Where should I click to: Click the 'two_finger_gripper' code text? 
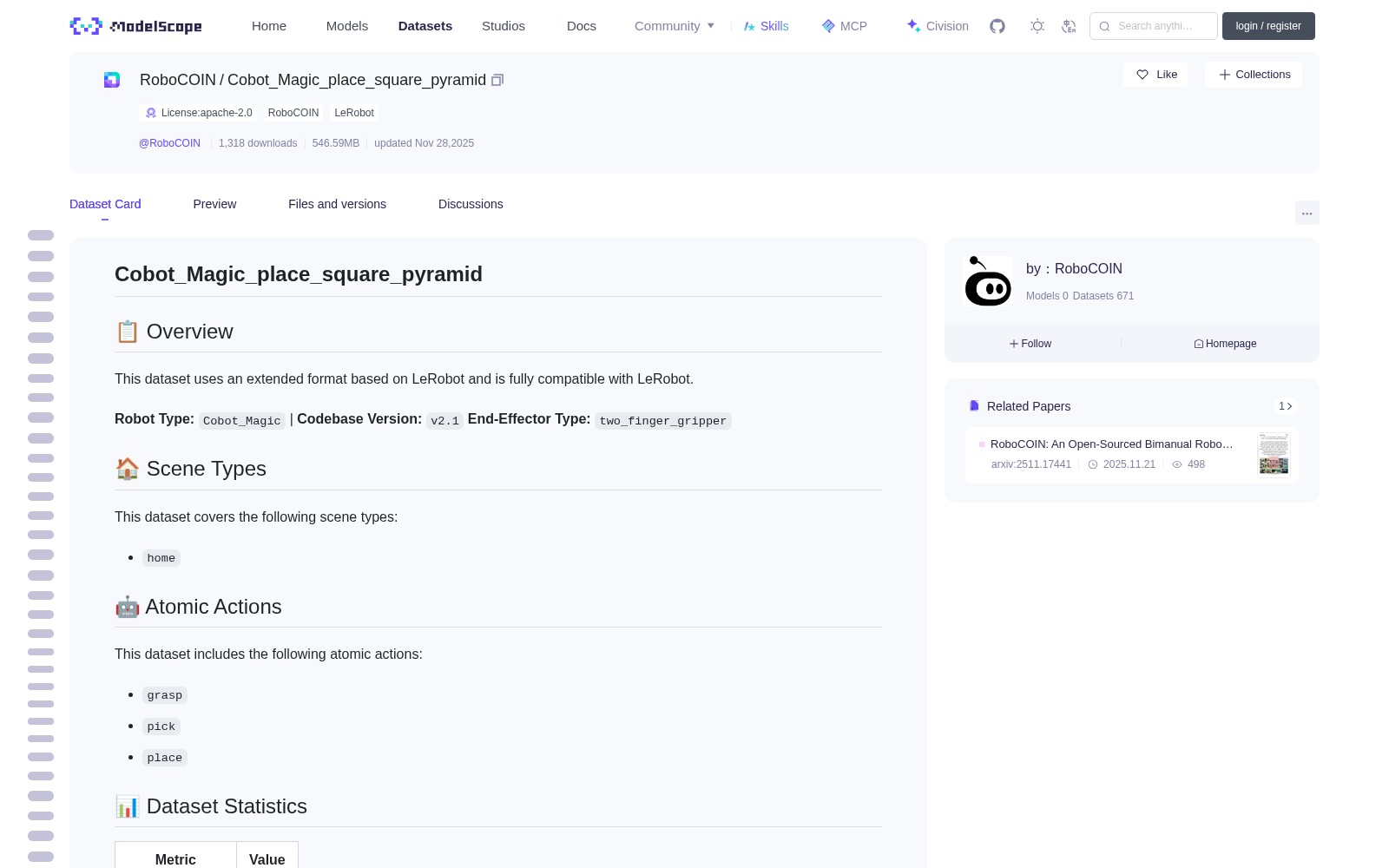click(x=663, y=421)
